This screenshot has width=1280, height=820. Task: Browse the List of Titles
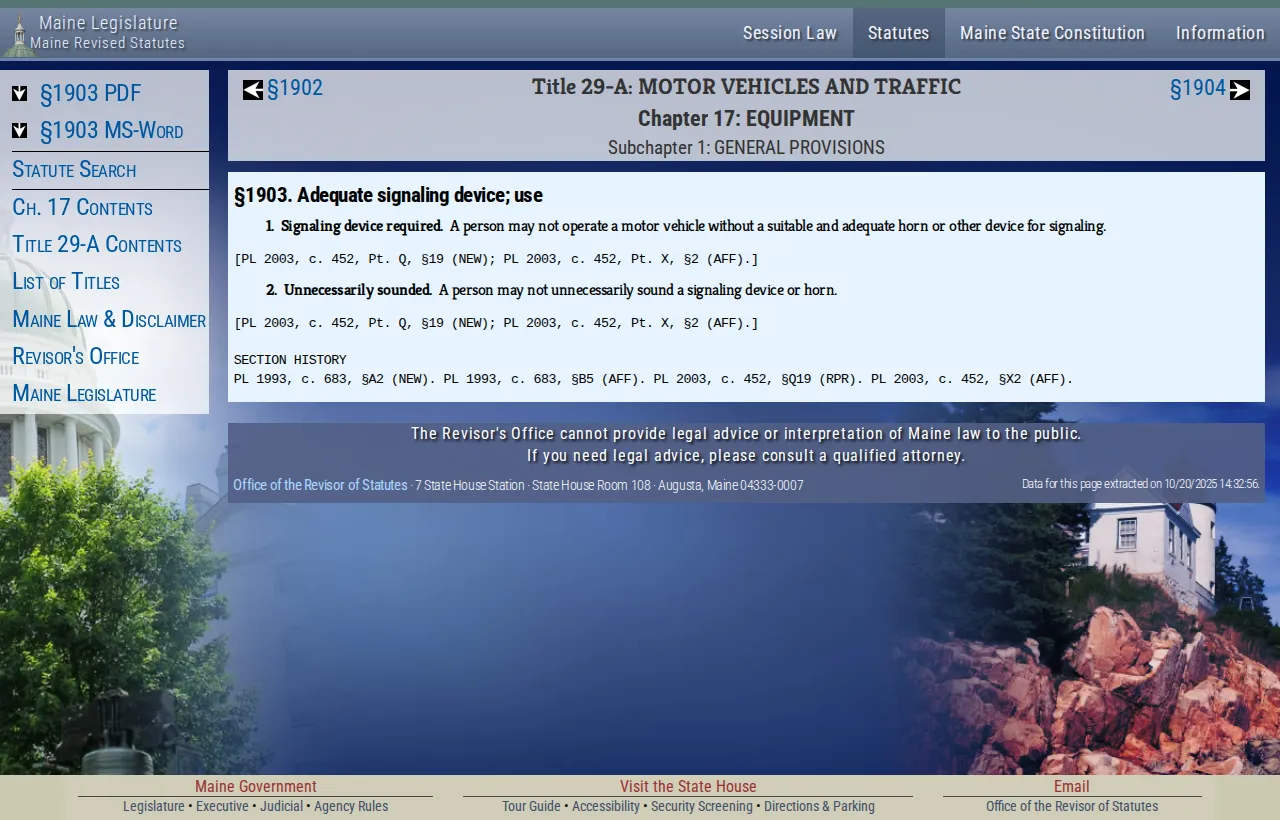66,281
